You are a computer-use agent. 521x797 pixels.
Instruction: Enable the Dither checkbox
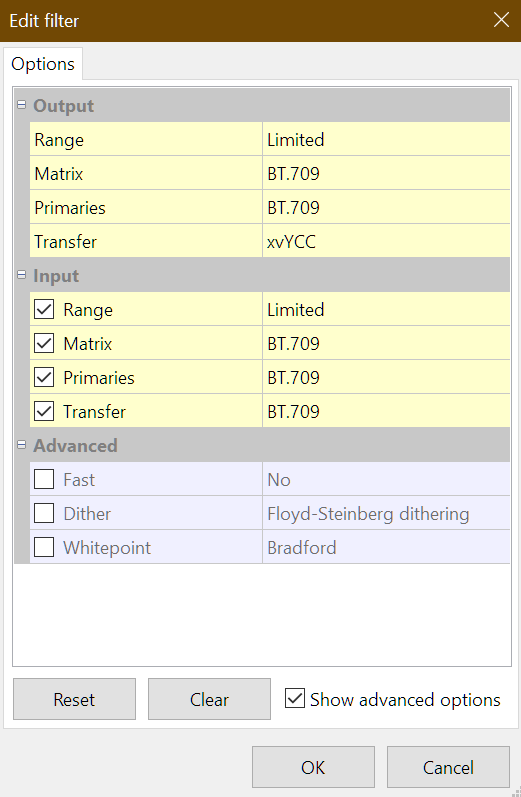44,513
